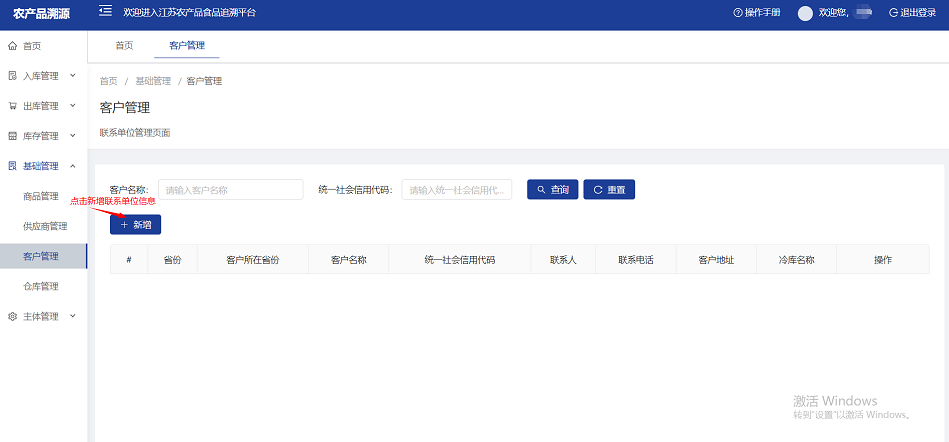949x442 pixels.
Task: Focus the 客户名称 input field
Action: pyautogui.click(x=230, y=189)
